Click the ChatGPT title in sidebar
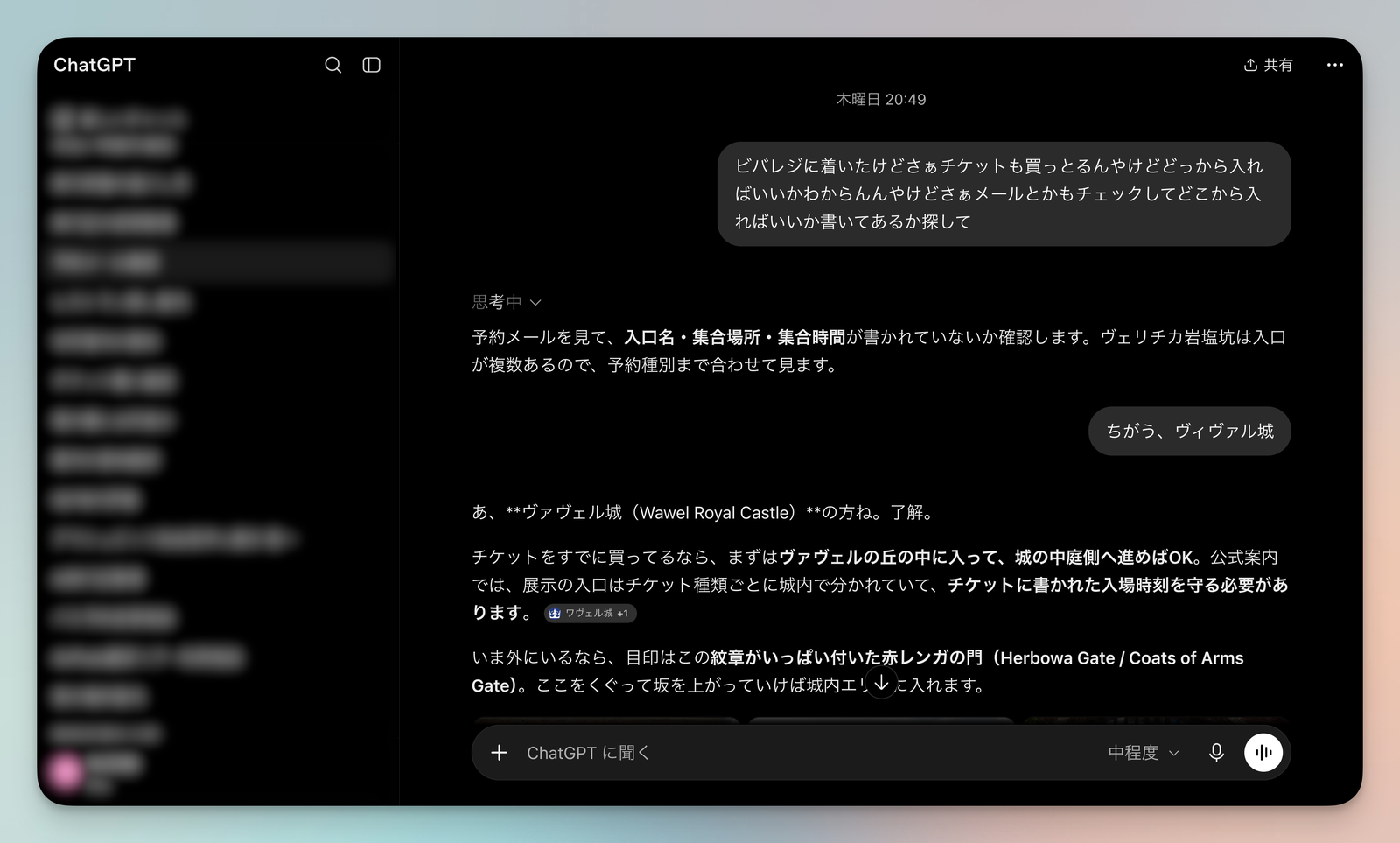The image size is (1400, 843). click(94, 65)
